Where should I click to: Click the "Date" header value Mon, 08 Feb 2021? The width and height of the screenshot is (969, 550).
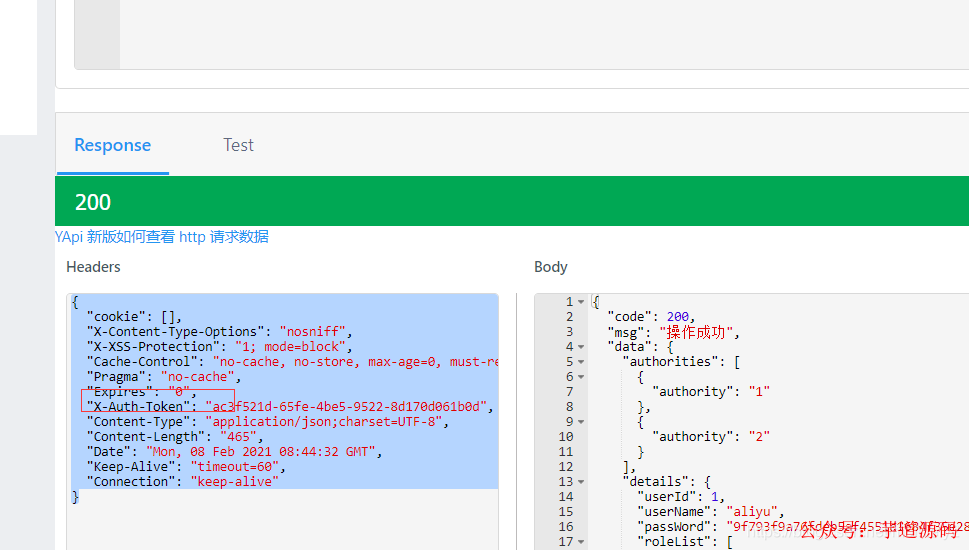(261, 452)
